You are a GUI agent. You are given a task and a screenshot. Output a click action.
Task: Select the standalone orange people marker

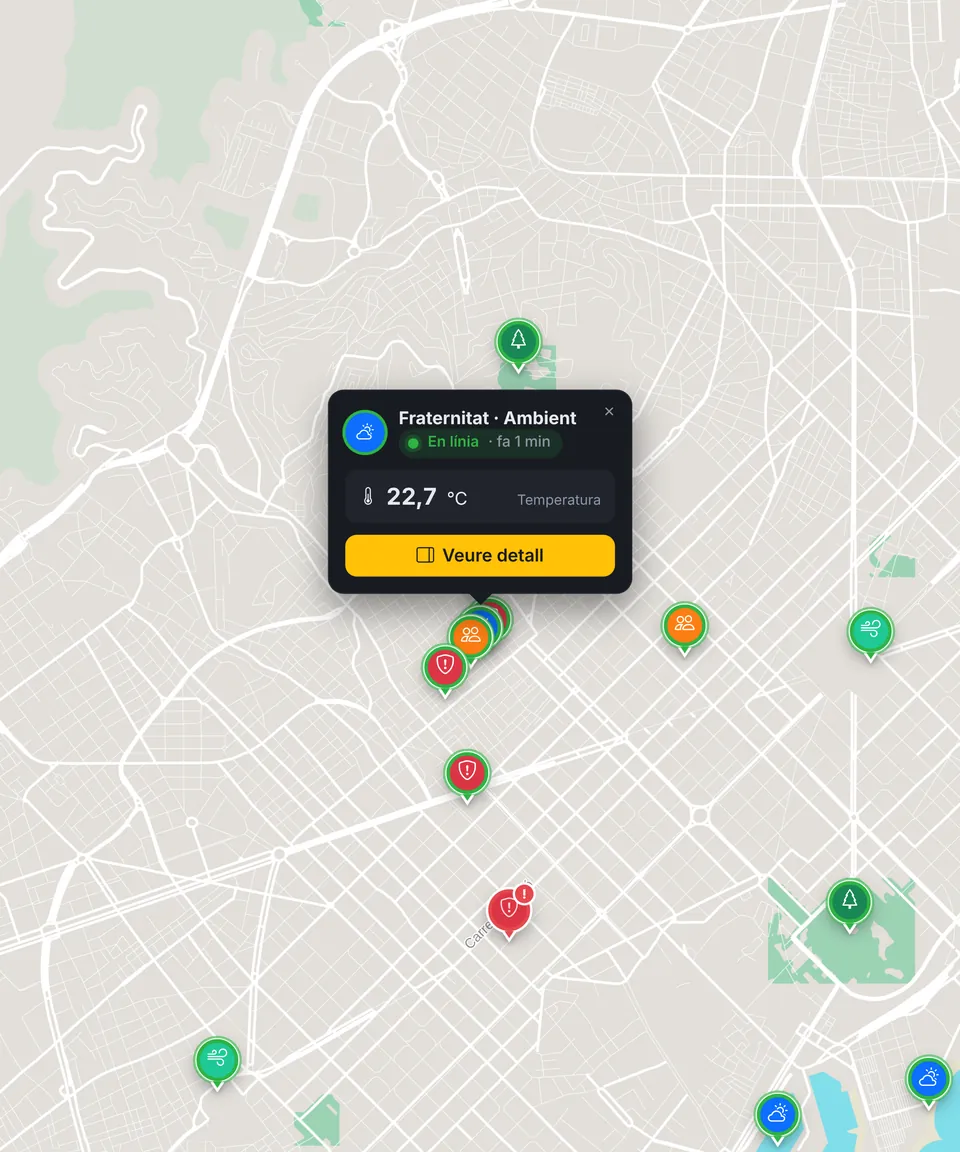coord(684,624)
